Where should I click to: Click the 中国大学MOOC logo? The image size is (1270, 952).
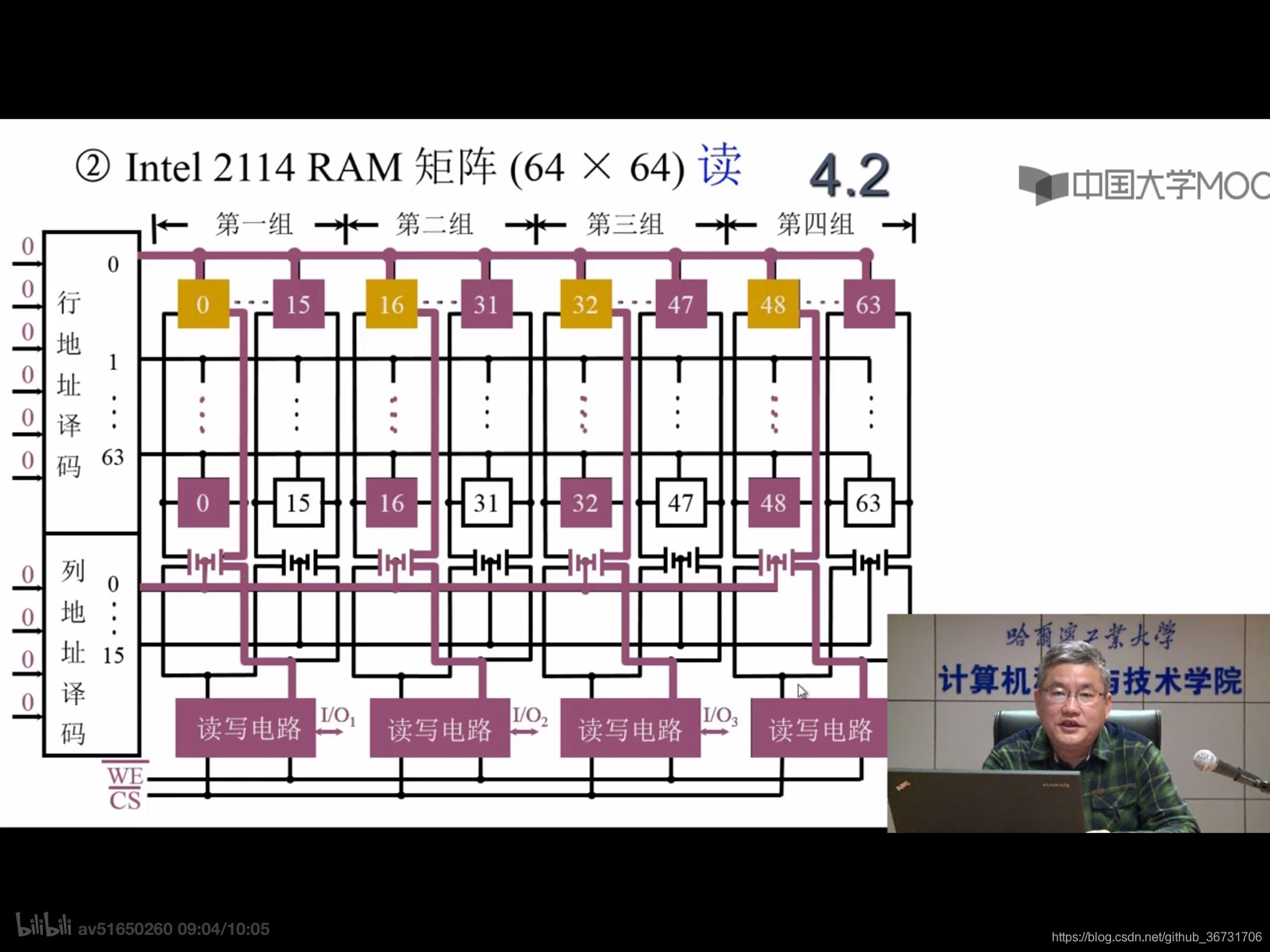pos(1144,185)
